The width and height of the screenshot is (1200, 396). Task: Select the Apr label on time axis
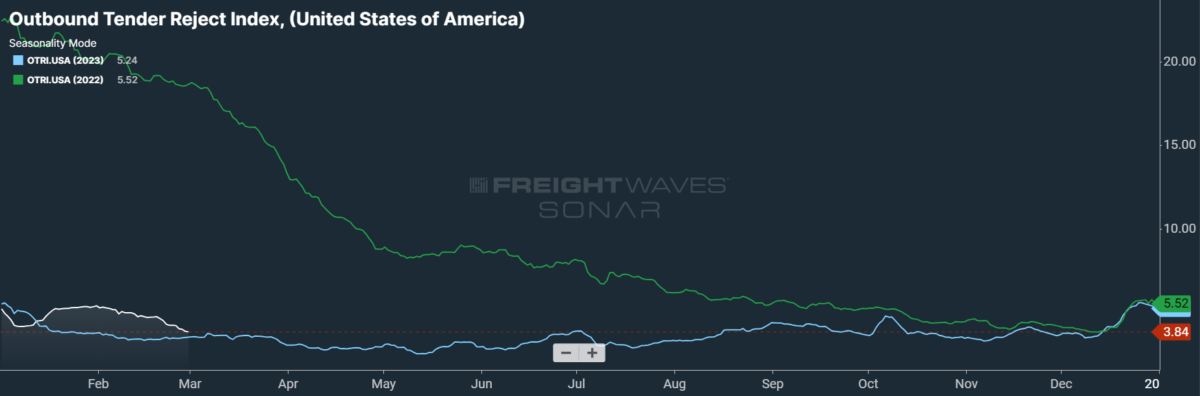[x=289, y=383]
